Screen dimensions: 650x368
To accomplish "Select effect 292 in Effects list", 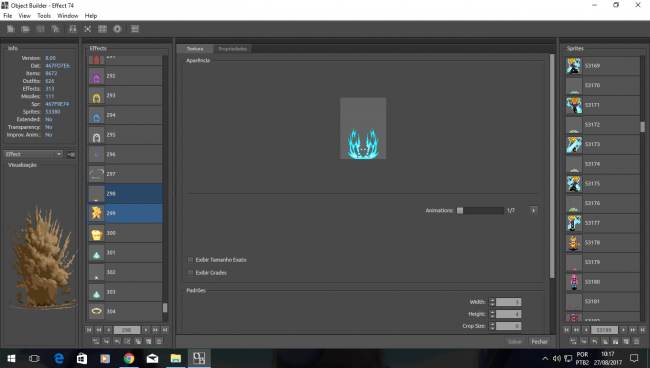I will (125, 76).
